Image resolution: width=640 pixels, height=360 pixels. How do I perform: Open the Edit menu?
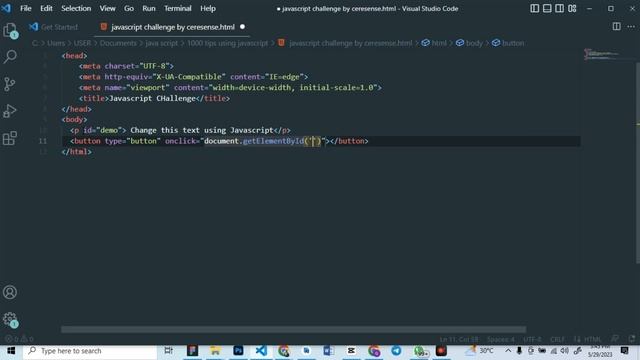click(46, 8)
